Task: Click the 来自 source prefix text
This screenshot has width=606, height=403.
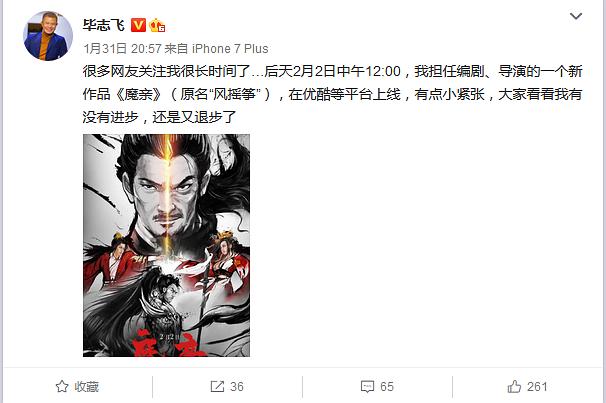Action: tap(176, 49)
